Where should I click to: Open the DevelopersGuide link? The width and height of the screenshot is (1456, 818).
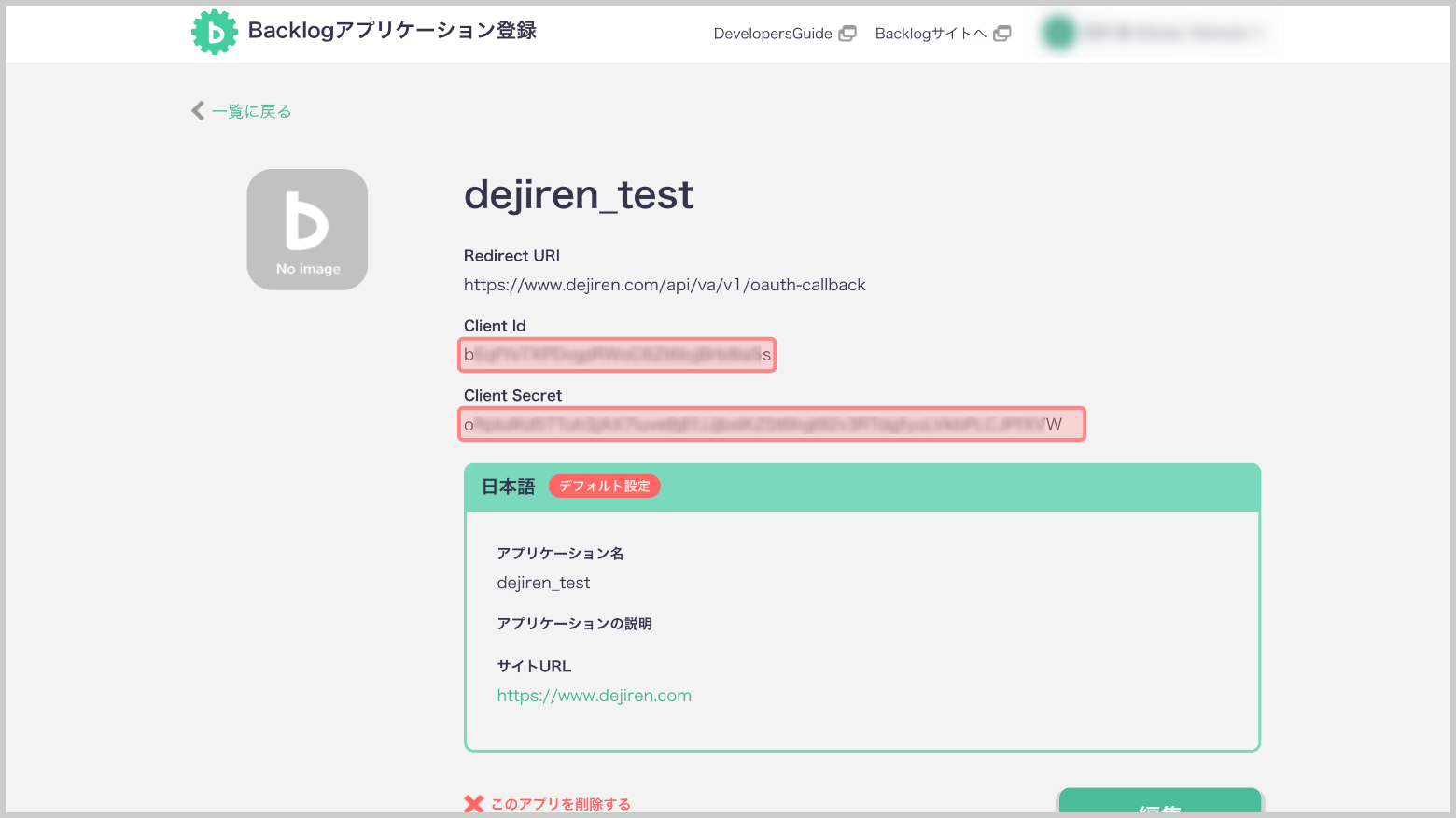click(773, 34)
